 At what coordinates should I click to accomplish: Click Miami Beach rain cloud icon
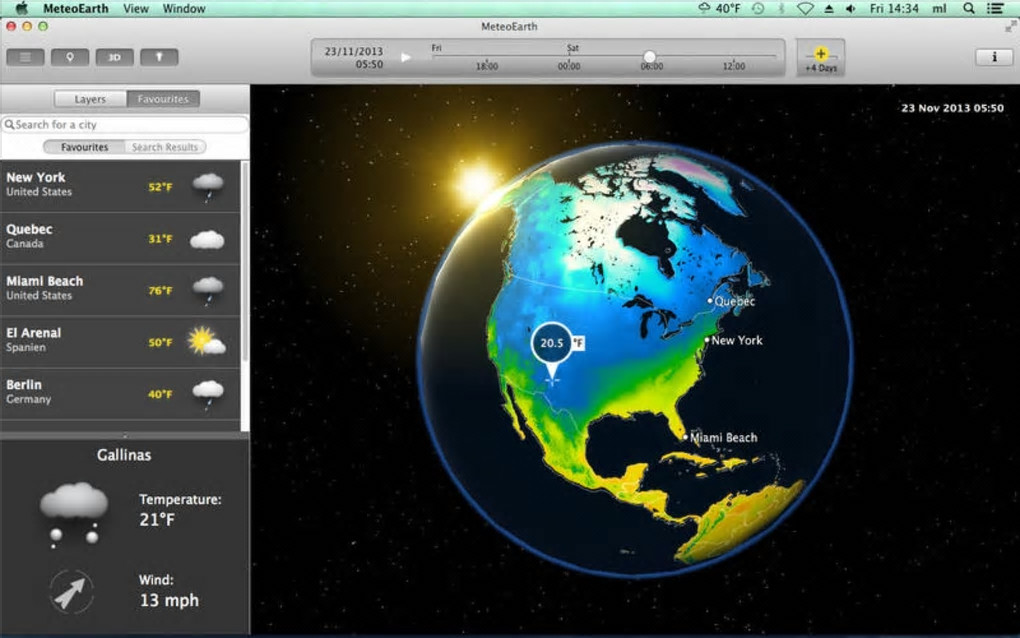tap(208, 291)
